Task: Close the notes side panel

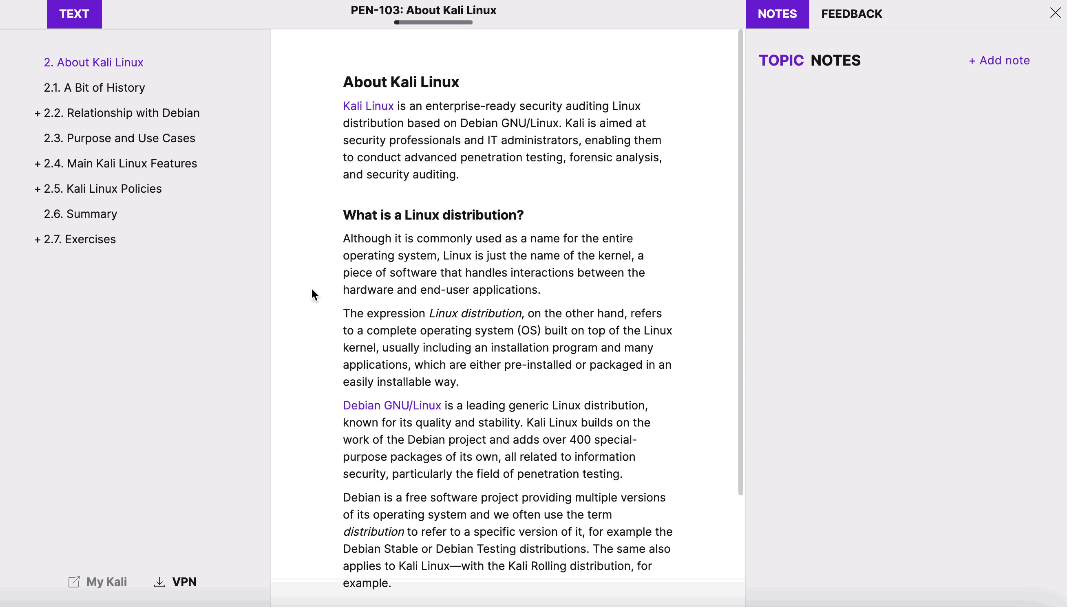Action: coord(1055,13)
